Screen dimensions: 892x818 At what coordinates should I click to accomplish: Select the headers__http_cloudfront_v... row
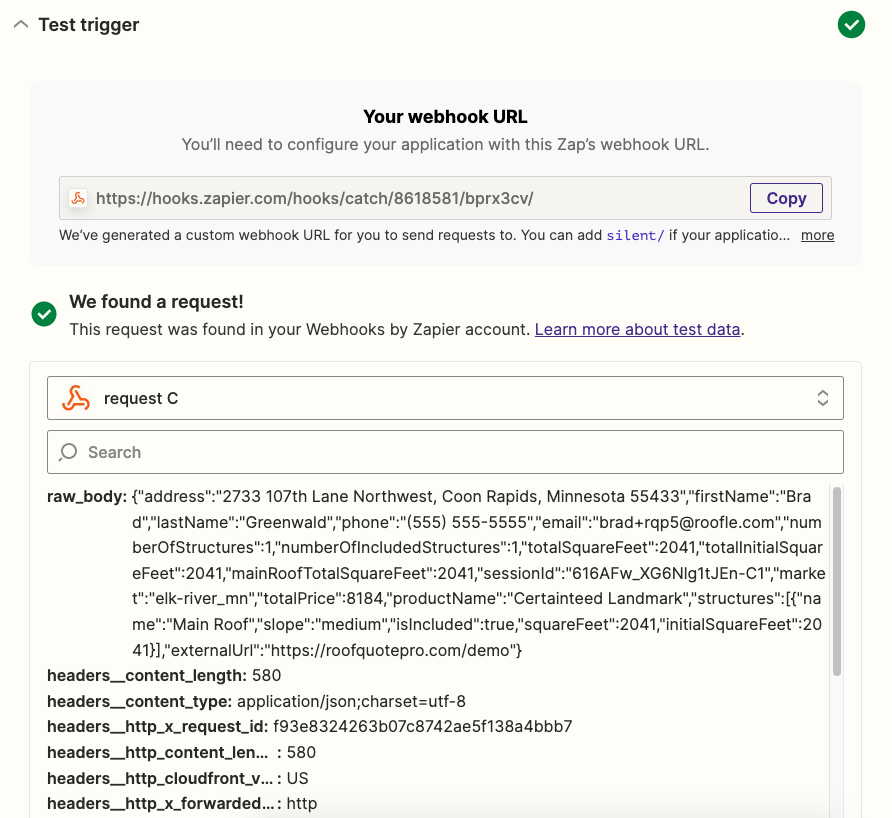coord(177,778)
